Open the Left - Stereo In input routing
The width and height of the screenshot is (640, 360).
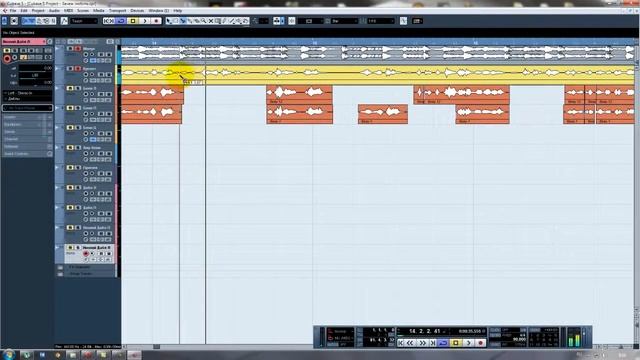(x=27, y=93)
